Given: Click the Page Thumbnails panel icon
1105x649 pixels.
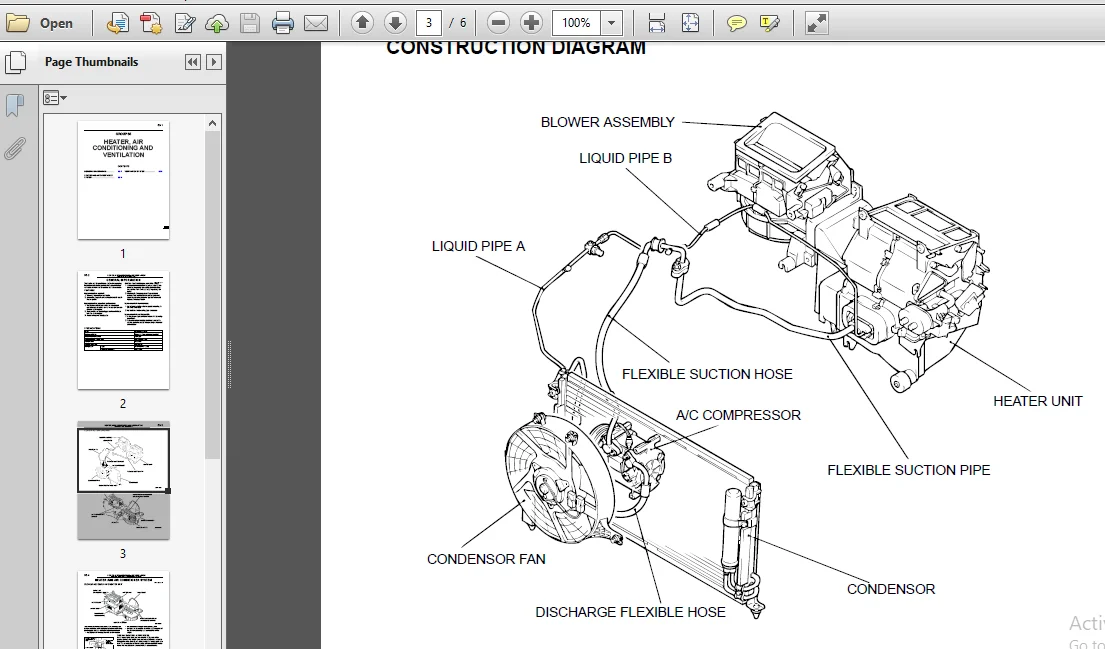Looking at the screenshot, I should coord(15,63).
